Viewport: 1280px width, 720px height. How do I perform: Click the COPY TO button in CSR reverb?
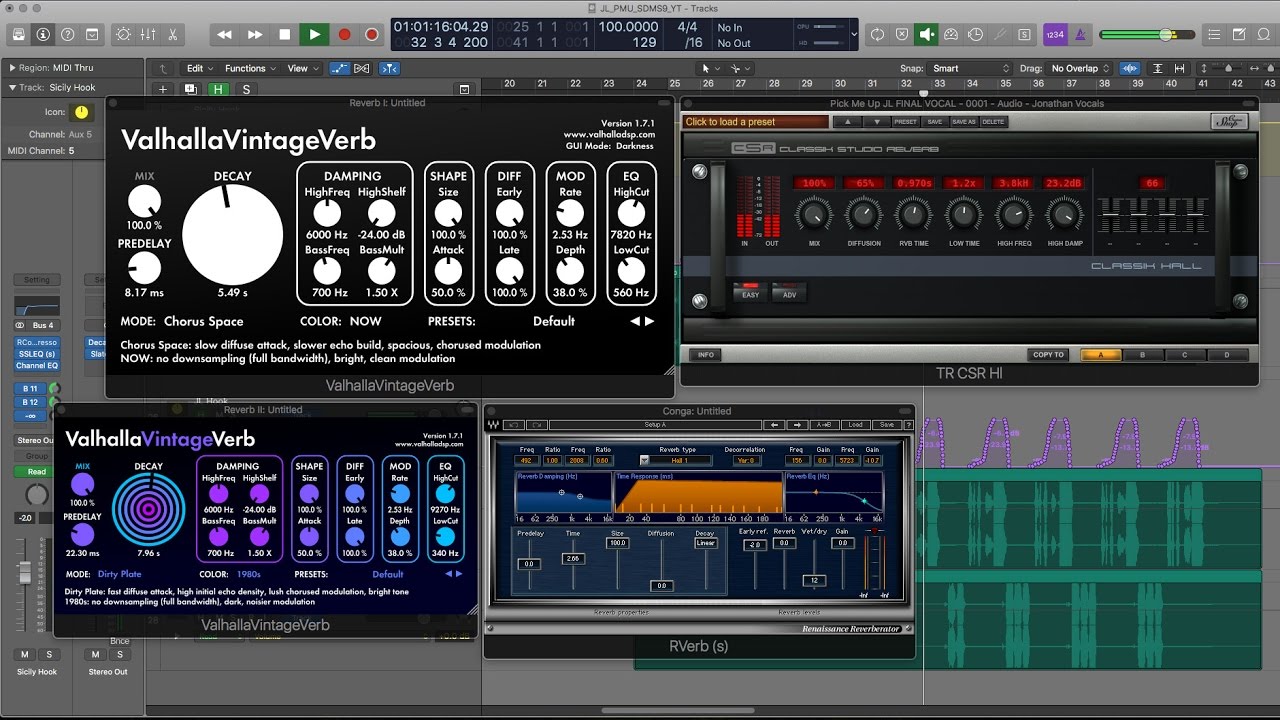[1049, 355]
